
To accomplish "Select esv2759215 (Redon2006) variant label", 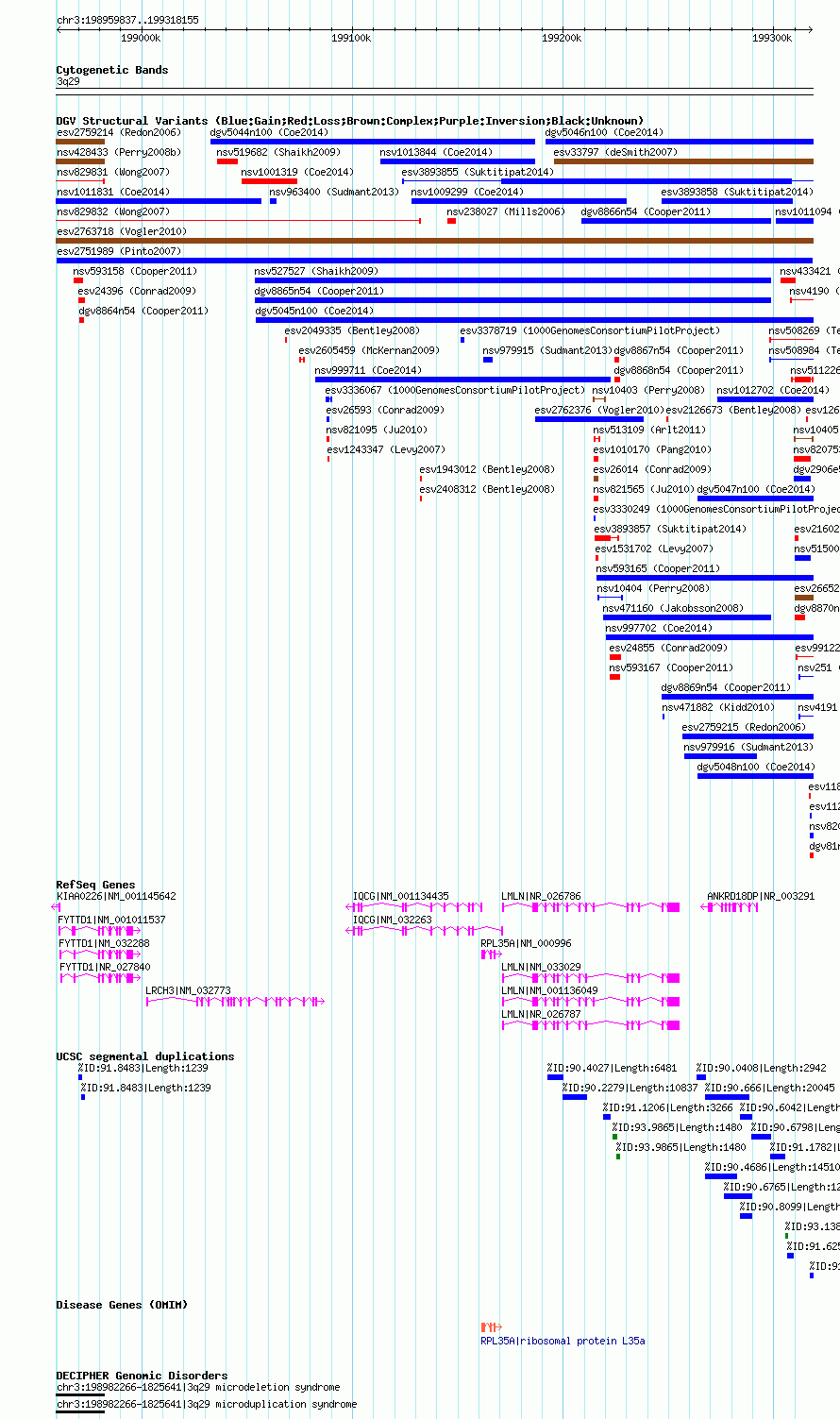I will [x=745, y=727].
